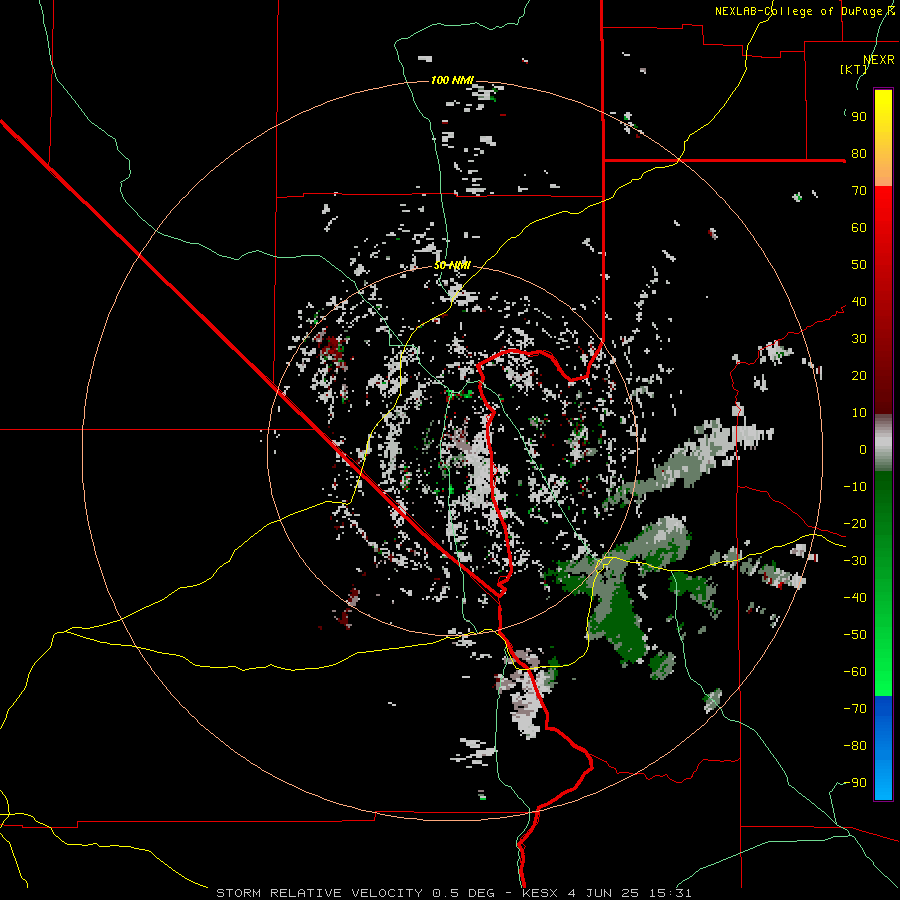Click the positive 50 knot scale value

tap(859, 265)
